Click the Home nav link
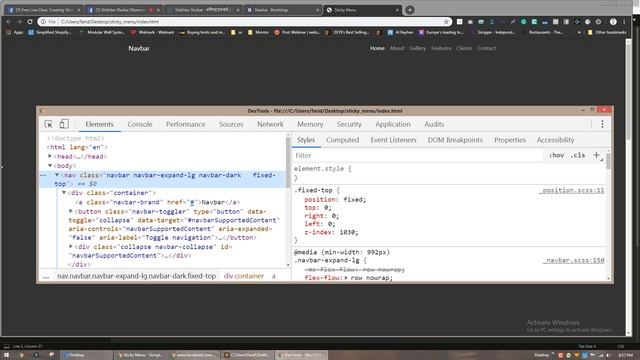 pos(377,48)
